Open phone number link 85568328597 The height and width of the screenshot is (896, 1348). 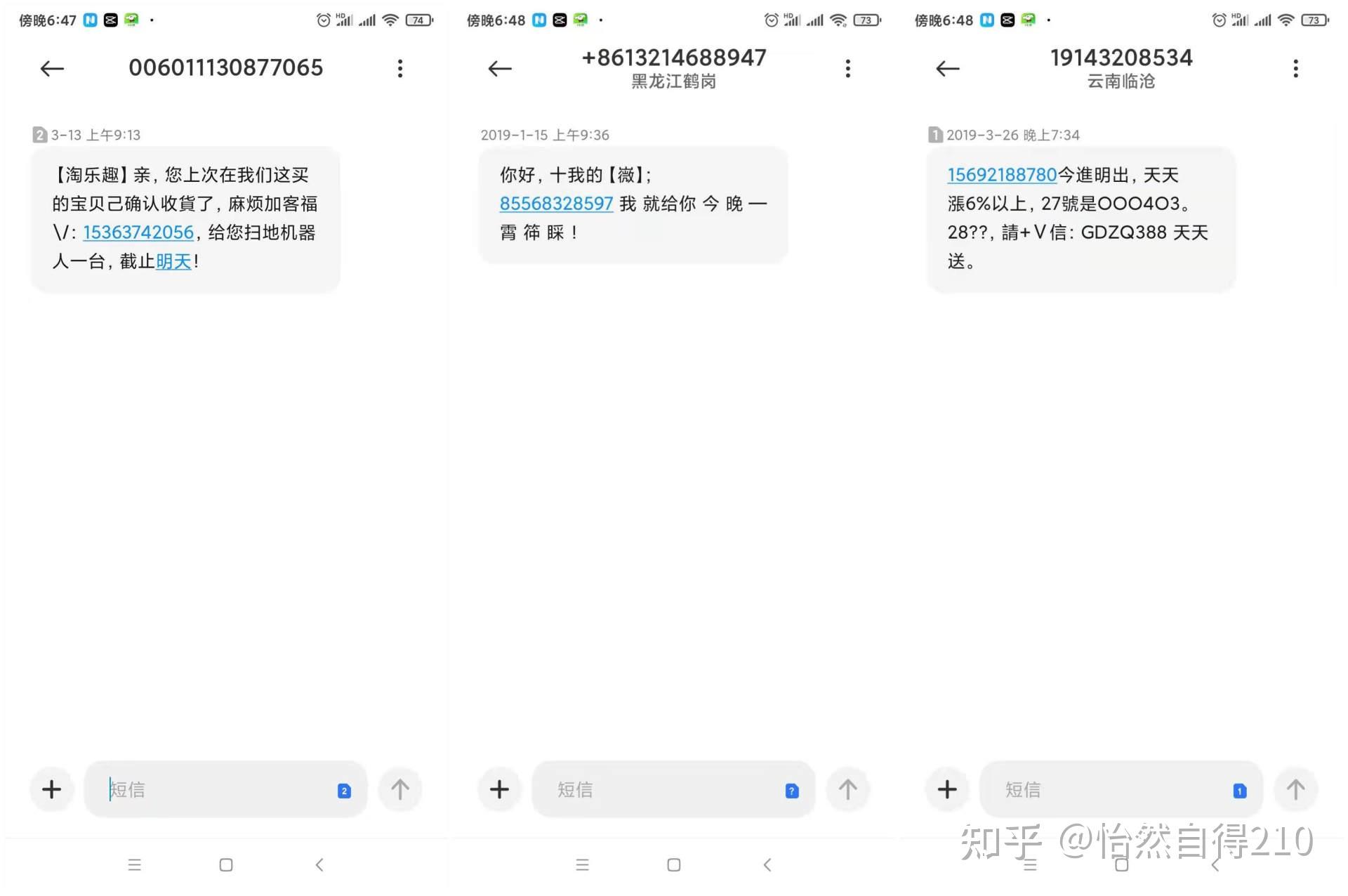tap(556, 204)
